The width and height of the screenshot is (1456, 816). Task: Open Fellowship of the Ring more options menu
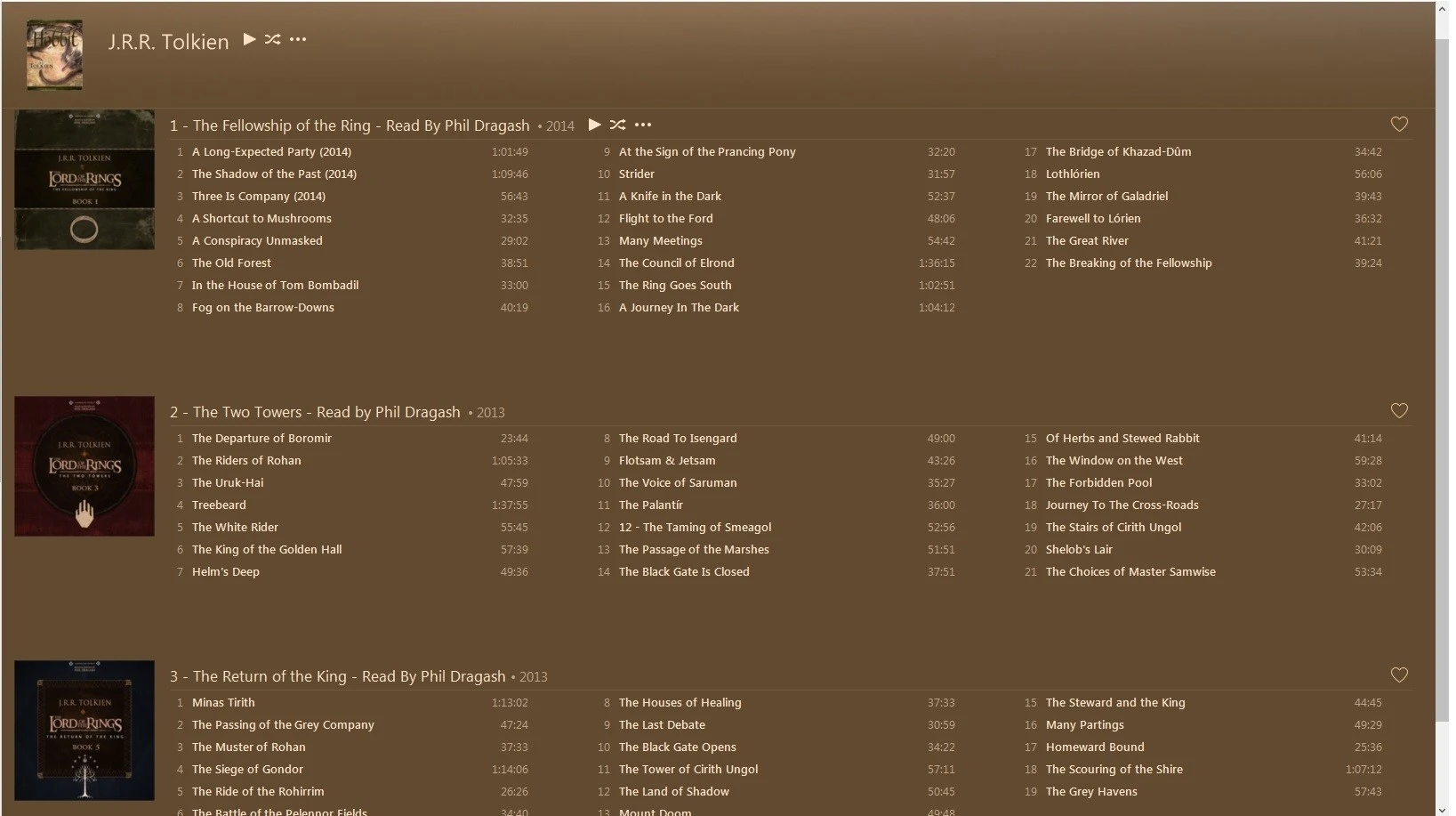tap(643, 125)
